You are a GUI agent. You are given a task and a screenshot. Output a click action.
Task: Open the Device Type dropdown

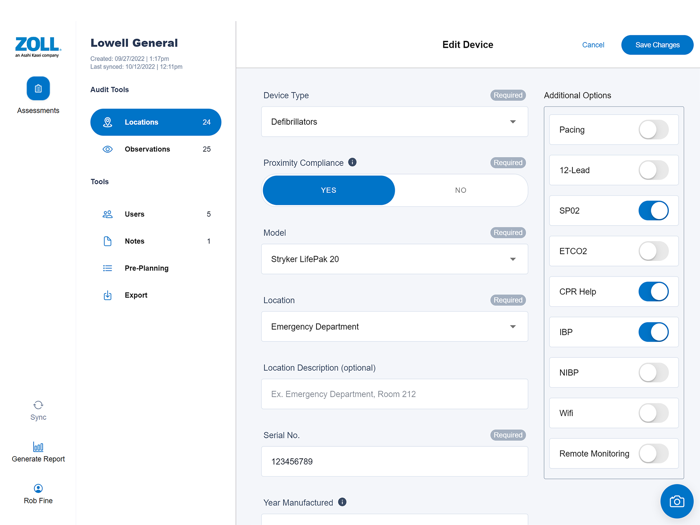395,121
